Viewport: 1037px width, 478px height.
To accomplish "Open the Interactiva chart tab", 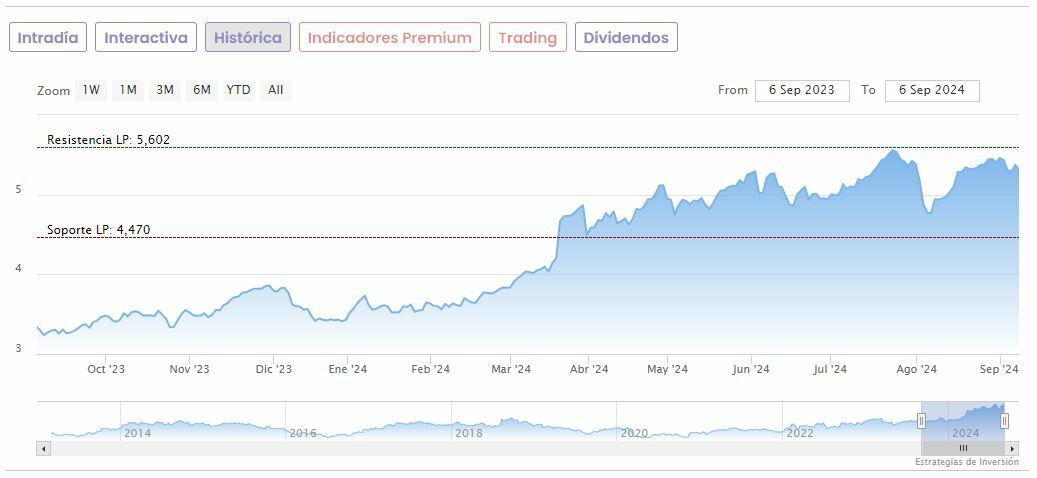I will pyautogui.click(x=146, y=38).
